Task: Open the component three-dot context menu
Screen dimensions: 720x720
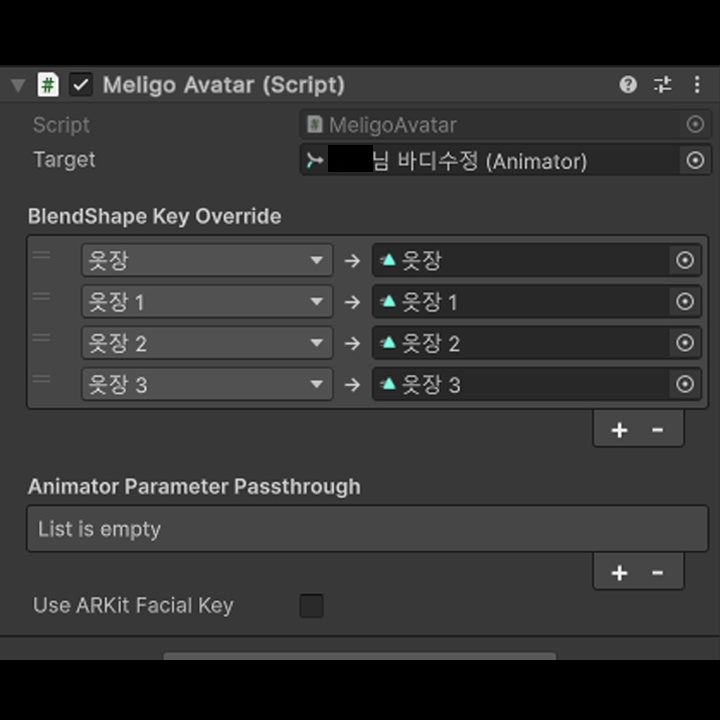Action: click(x=697, y=85)
